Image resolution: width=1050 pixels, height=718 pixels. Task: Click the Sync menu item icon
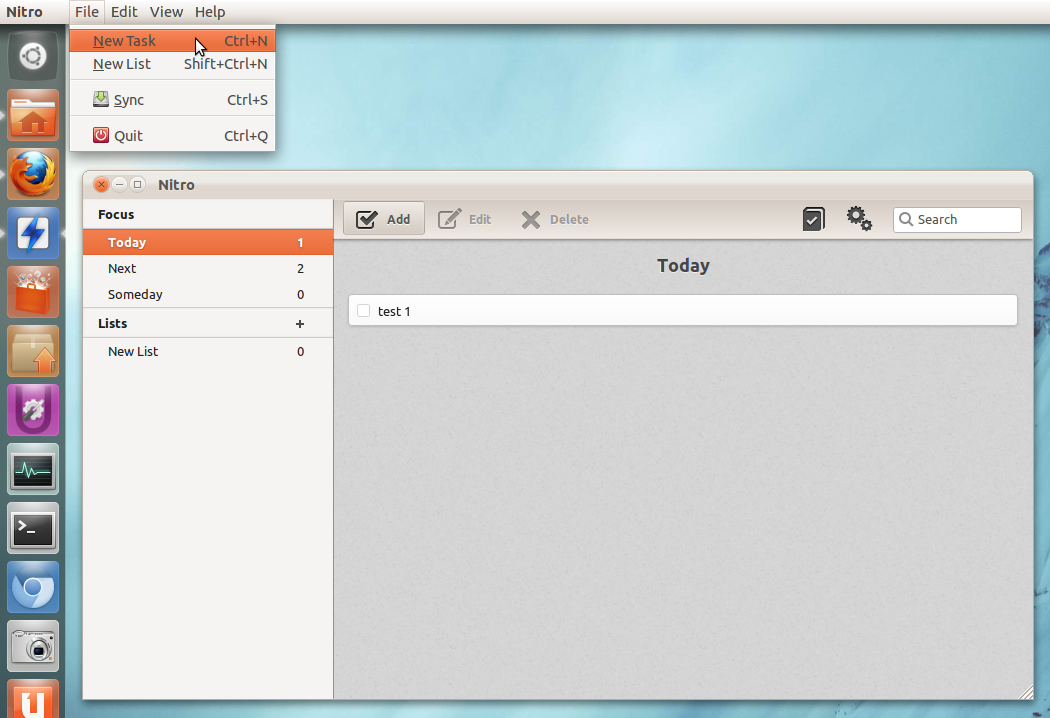pos(100,99)
